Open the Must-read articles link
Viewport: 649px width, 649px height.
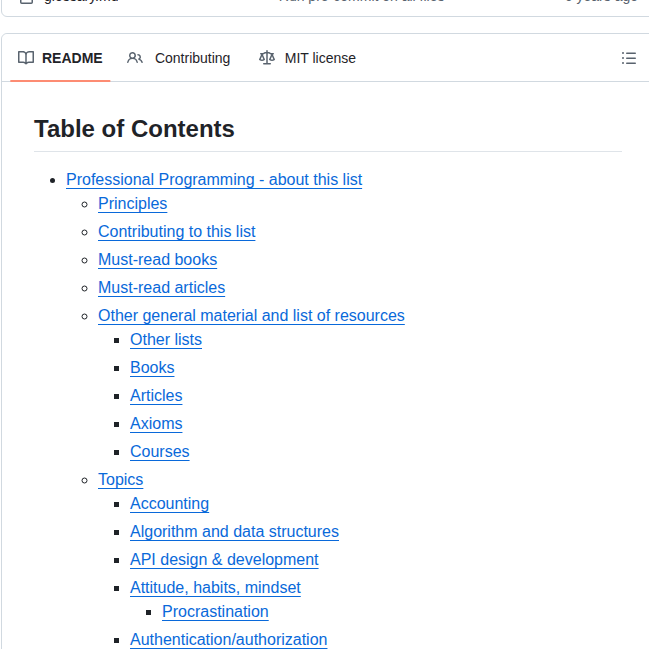(x=161, y=288)
